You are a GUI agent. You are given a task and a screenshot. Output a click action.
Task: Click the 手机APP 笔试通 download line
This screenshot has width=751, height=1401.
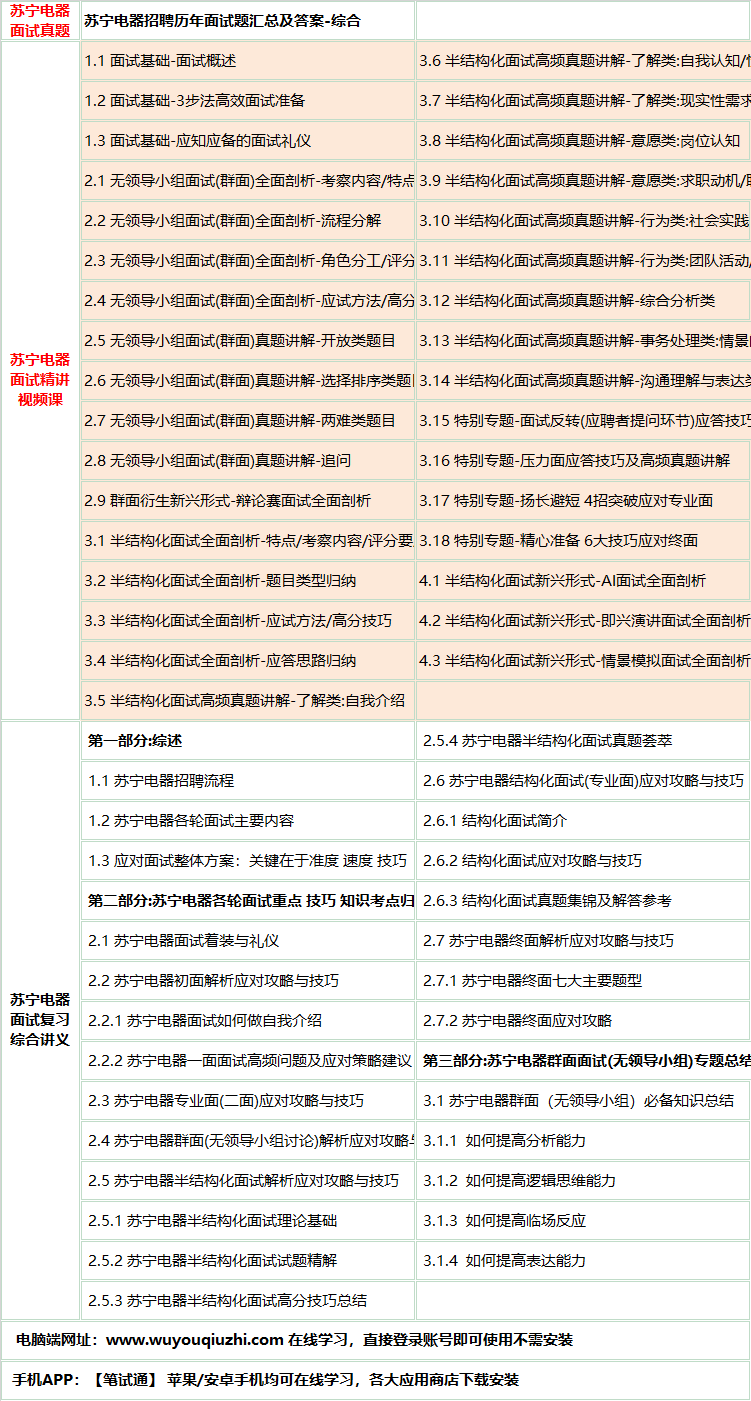coord(266,1379)
